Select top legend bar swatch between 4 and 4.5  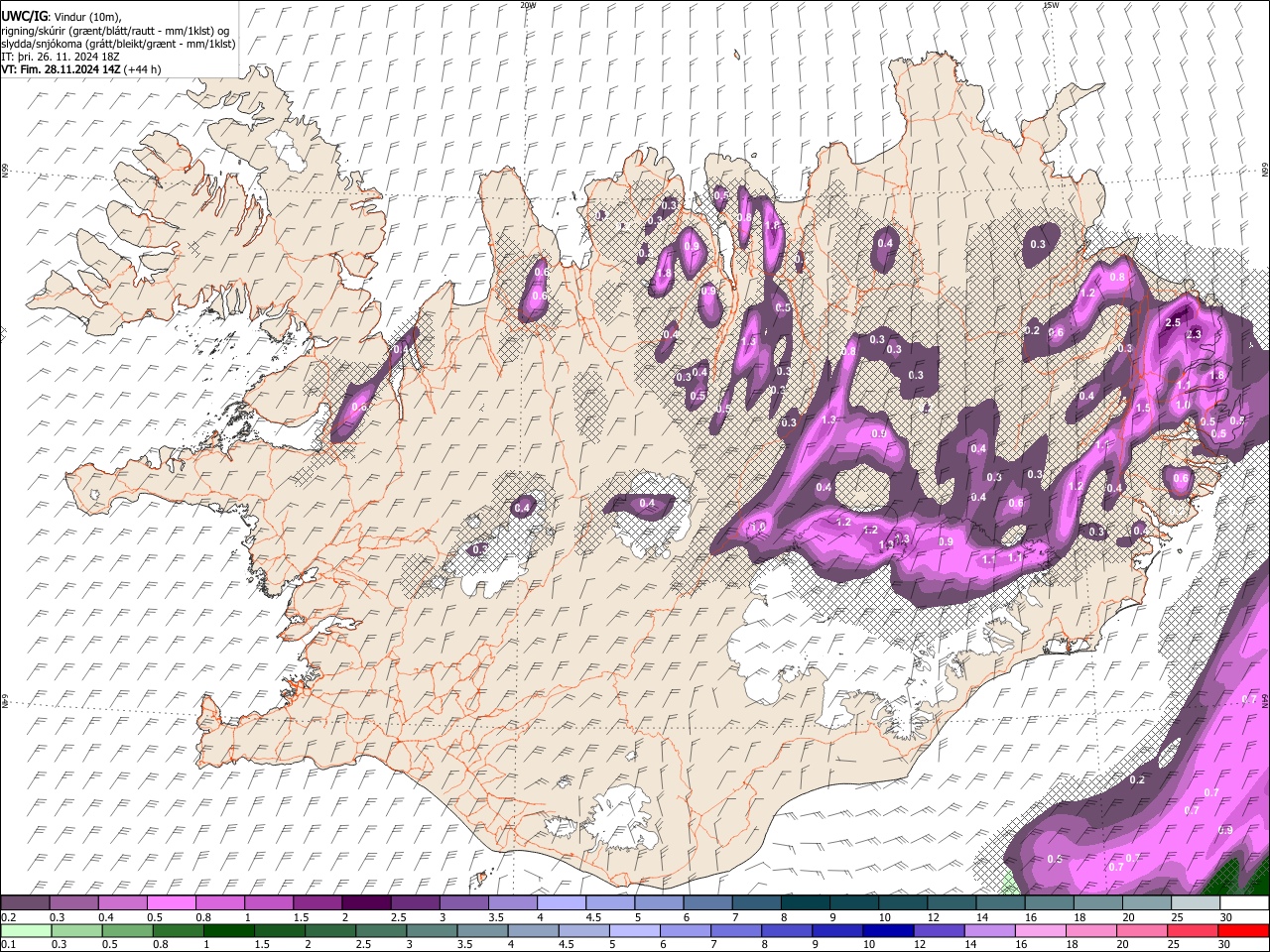coord(562,903)
